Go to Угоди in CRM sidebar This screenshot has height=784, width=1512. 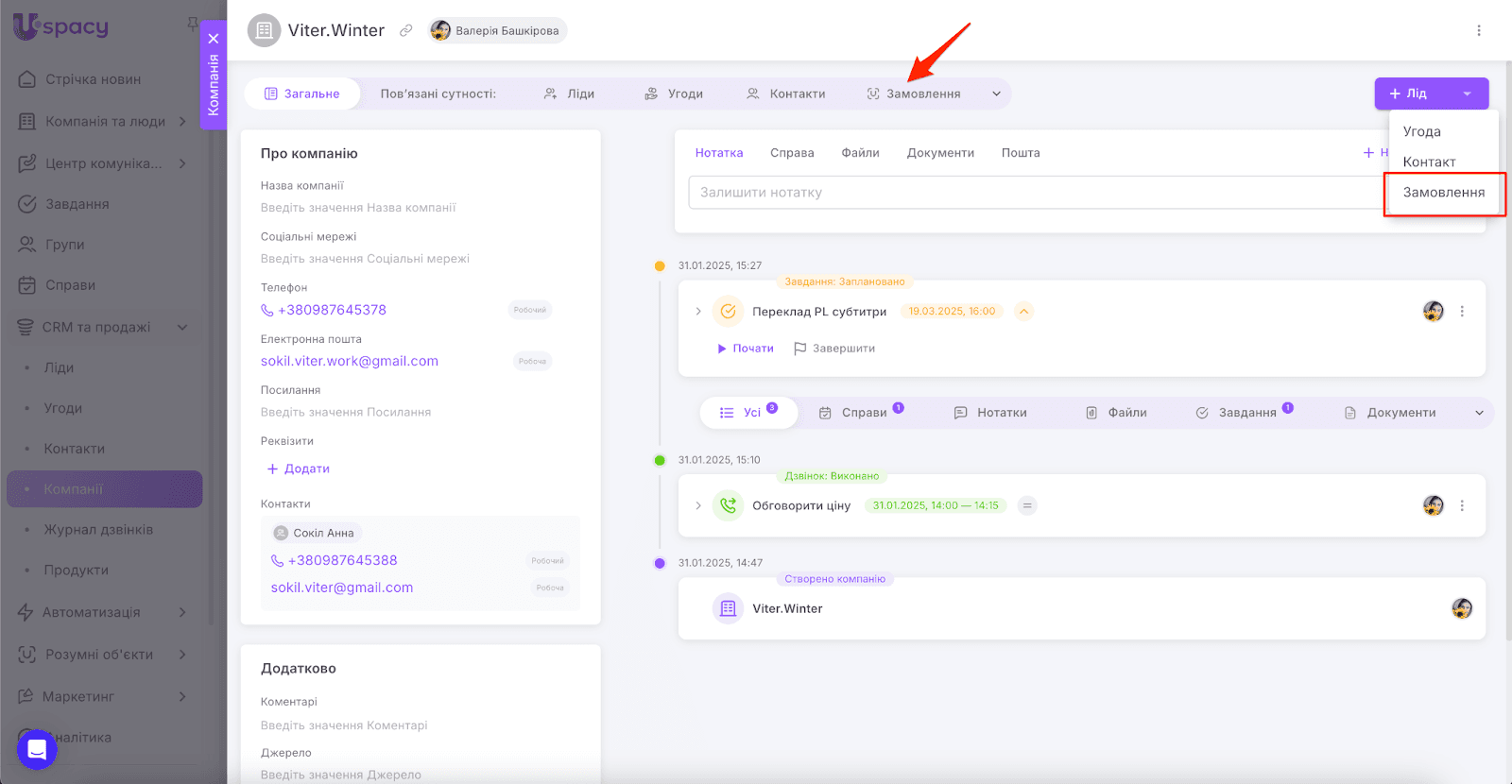pos(63,408)
